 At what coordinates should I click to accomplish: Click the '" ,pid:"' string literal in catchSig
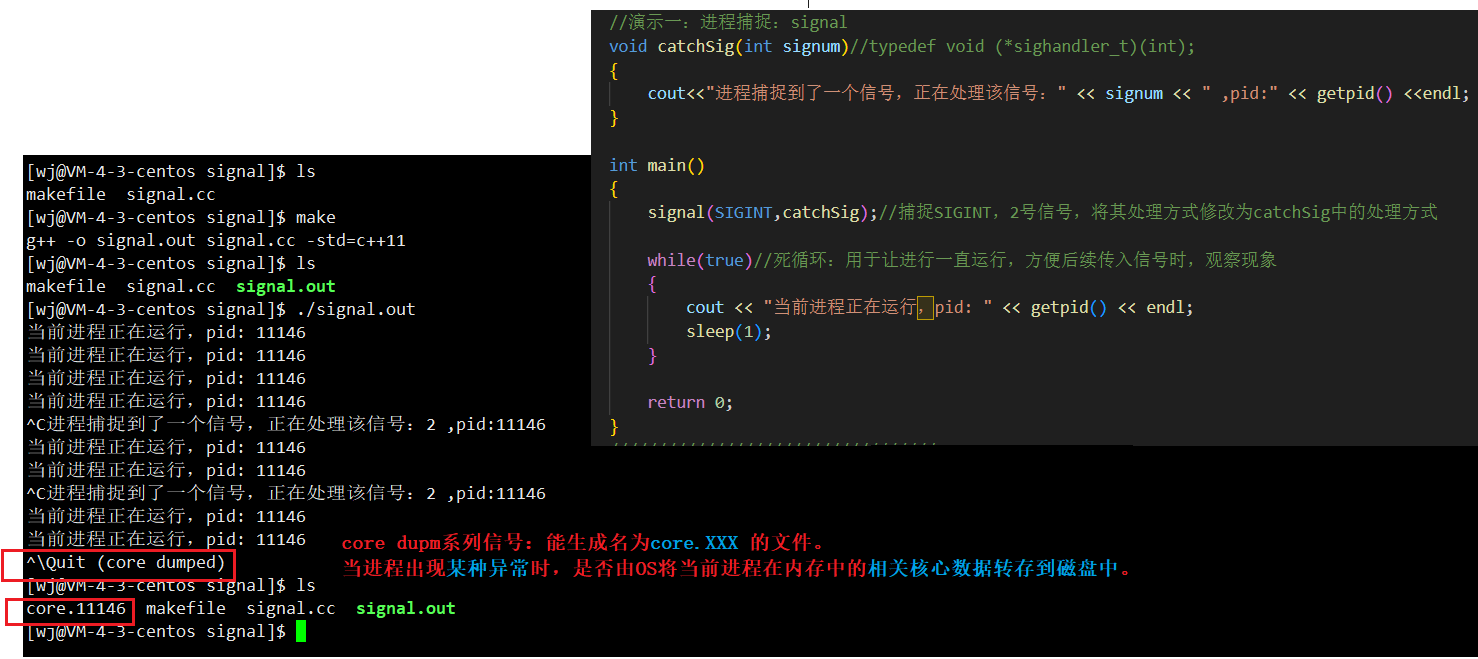coord(1240,93)
